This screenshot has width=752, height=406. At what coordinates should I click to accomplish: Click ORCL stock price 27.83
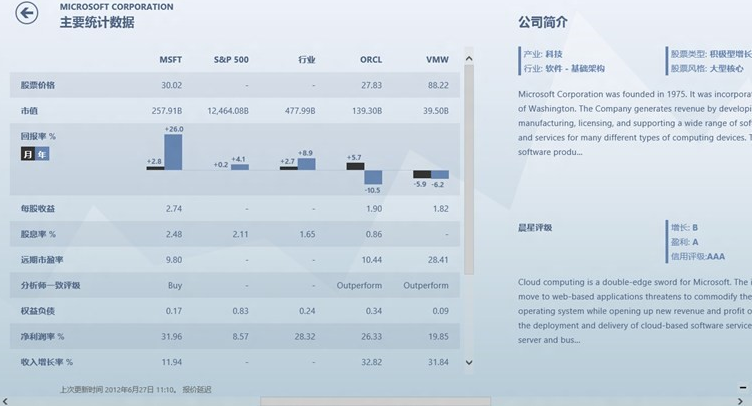[372, 85]
